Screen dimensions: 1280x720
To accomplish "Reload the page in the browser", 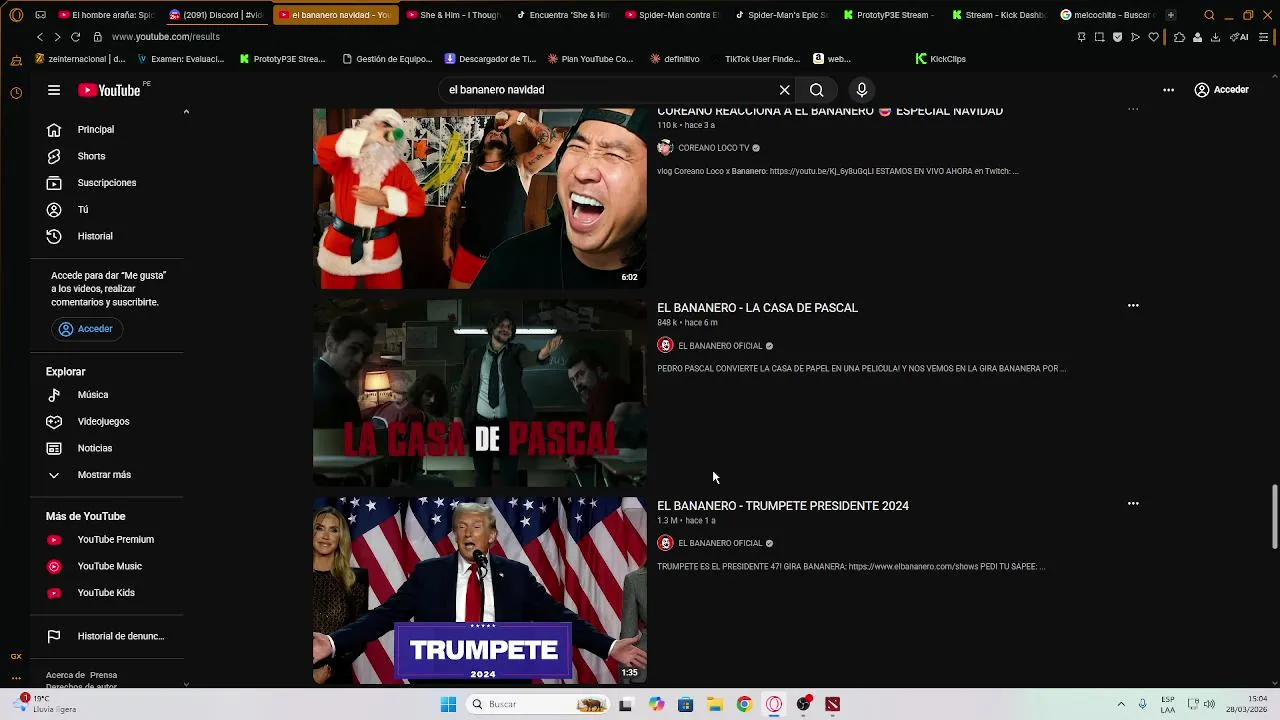I will 75,37.
